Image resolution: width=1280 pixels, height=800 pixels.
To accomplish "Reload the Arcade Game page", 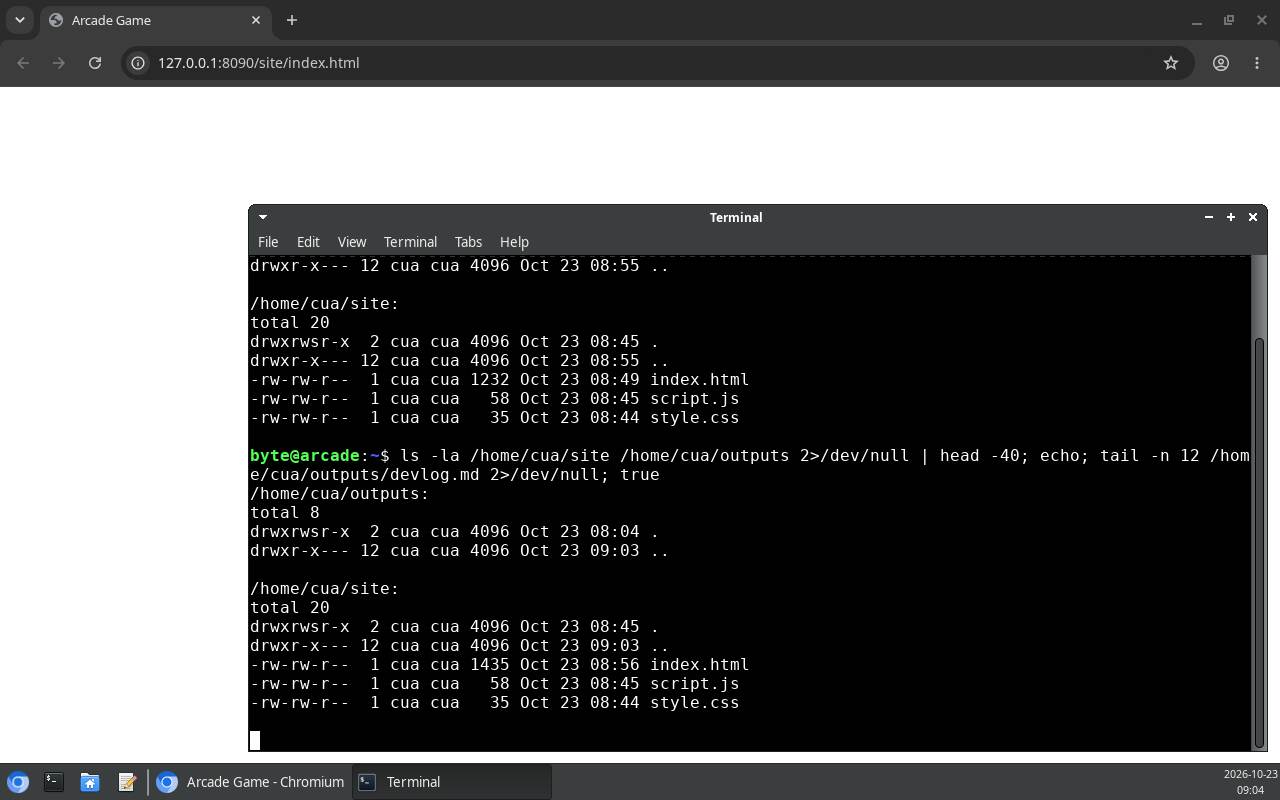I will click(x=95, y=63).
